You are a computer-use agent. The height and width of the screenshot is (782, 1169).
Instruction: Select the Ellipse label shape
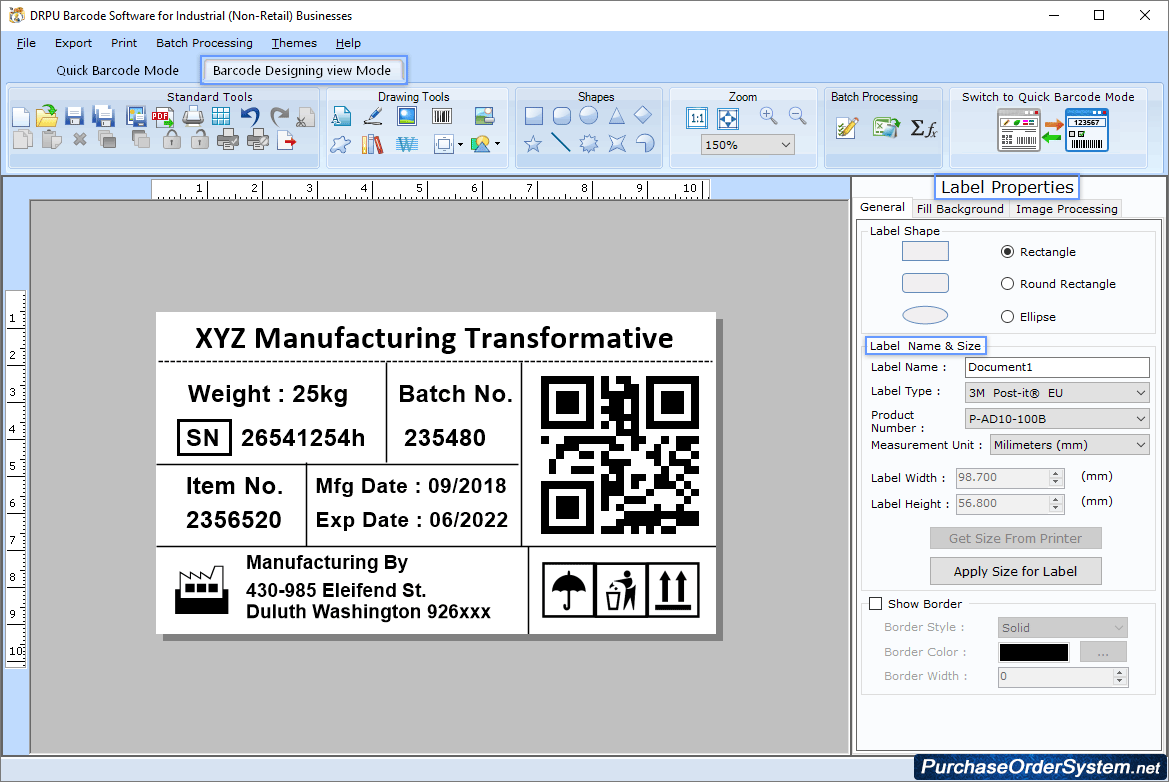[x=1007, y=317]
